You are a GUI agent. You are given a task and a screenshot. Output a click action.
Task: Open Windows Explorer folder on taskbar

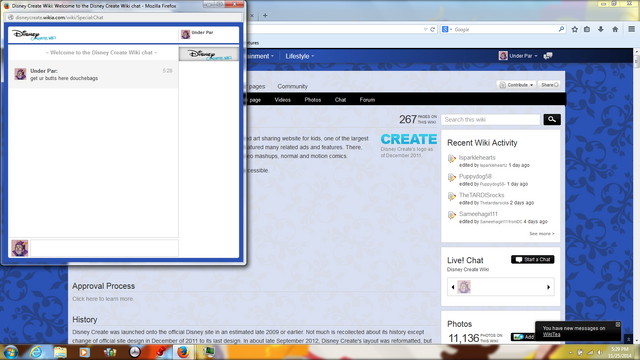[60, 352]
